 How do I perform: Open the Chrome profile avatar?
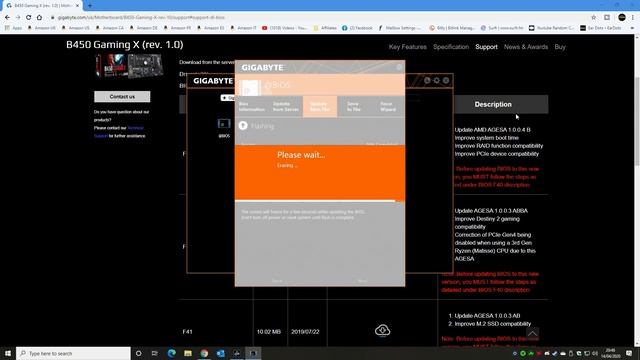point(622,17)
